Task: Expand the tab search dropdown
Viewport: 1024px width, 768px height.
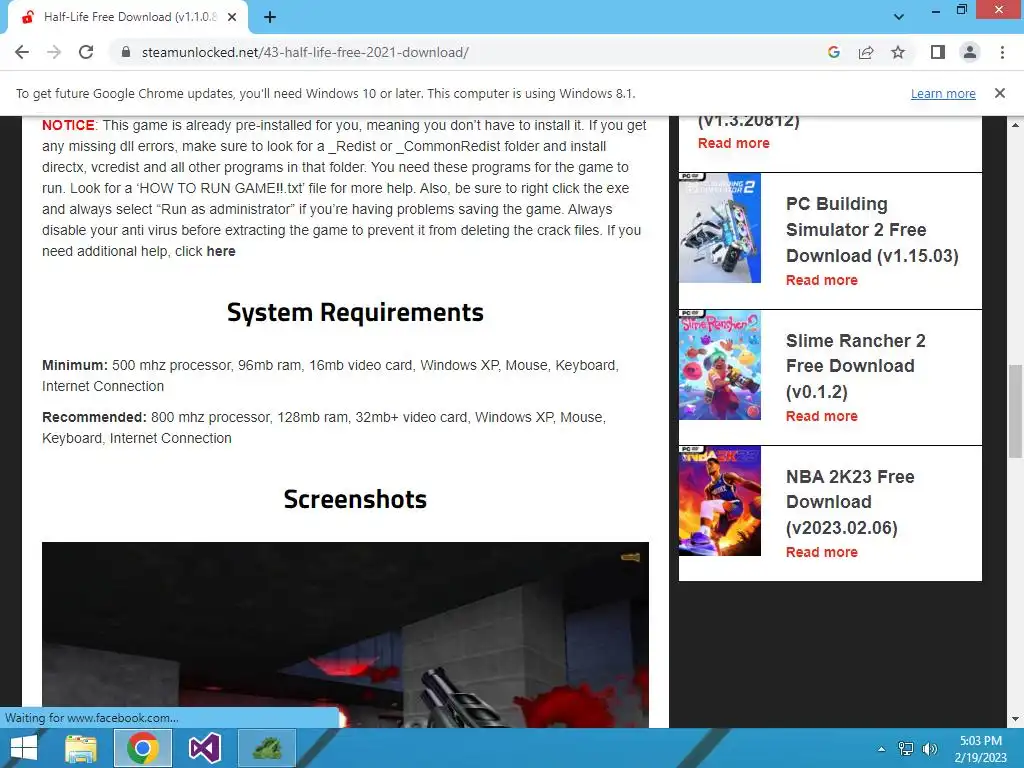Action: pos(899,17)
